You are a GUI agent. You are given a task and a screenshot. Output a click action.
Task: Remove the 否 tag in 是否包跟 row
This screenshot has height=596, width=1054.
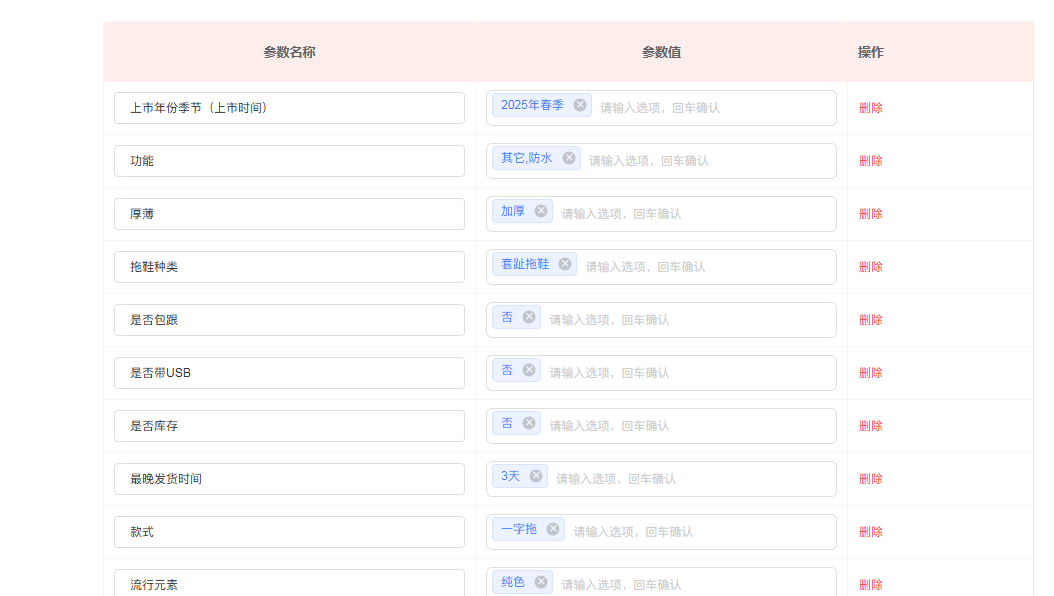tap(529, 317)
